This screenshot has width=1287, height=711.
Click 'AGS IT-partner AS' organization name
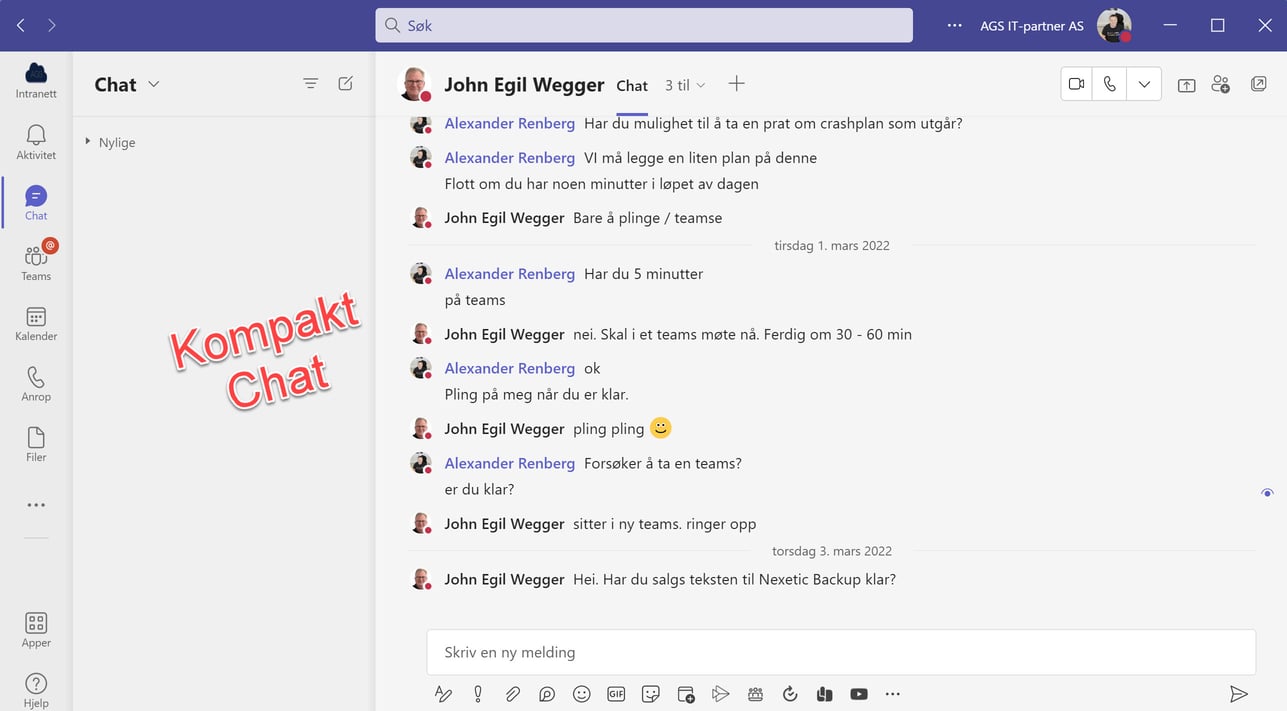1032,26
